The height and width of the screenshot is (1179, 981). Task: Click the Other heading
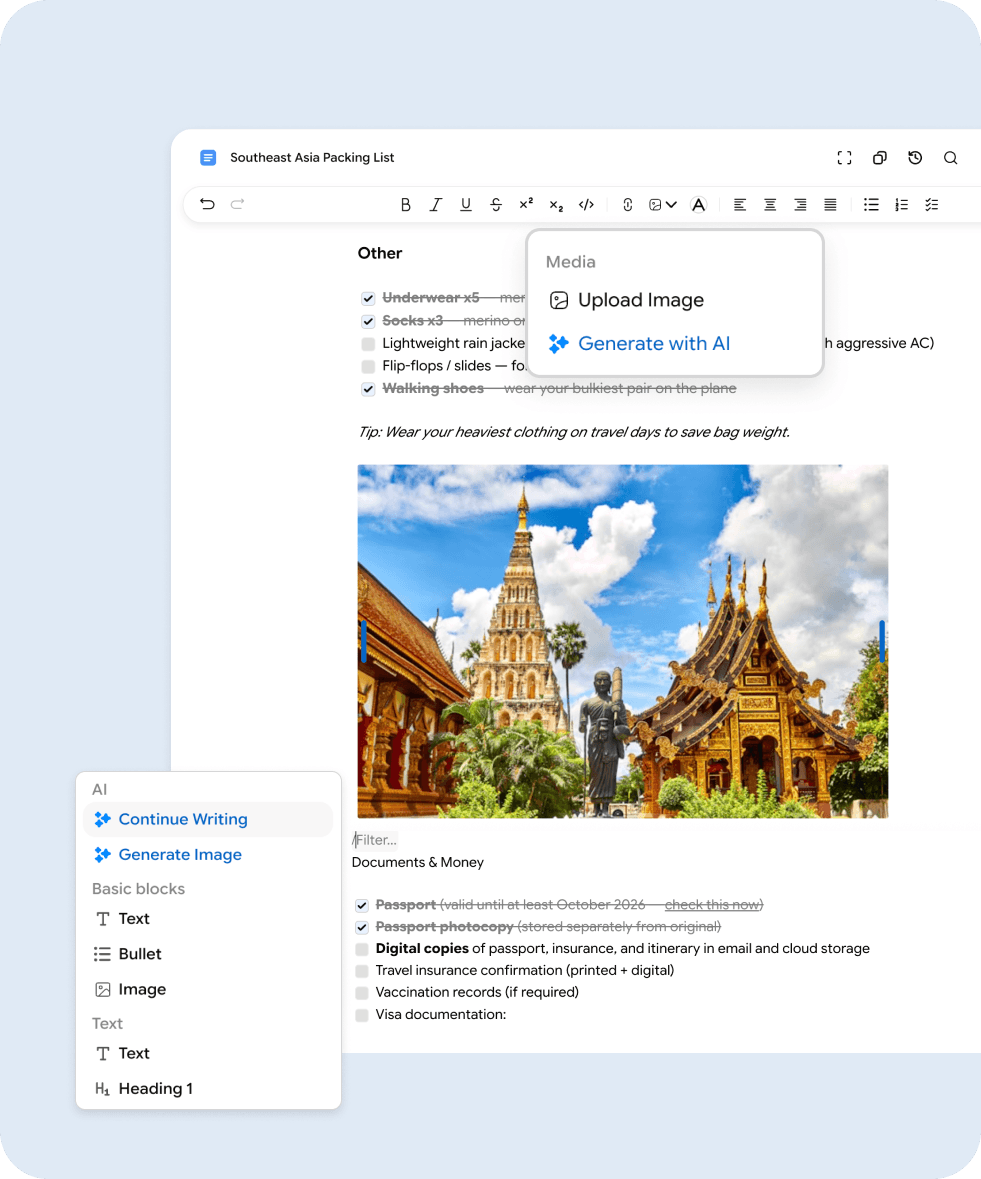[380, 253]
